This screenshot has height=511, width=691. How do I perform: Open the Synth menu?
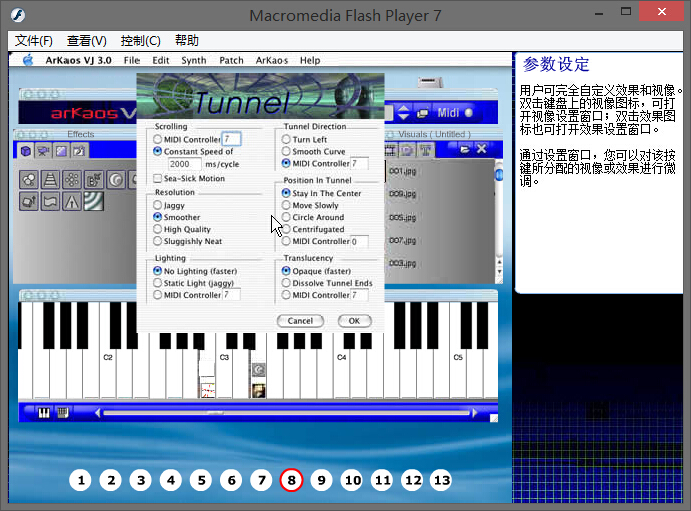tap(193, 60)
